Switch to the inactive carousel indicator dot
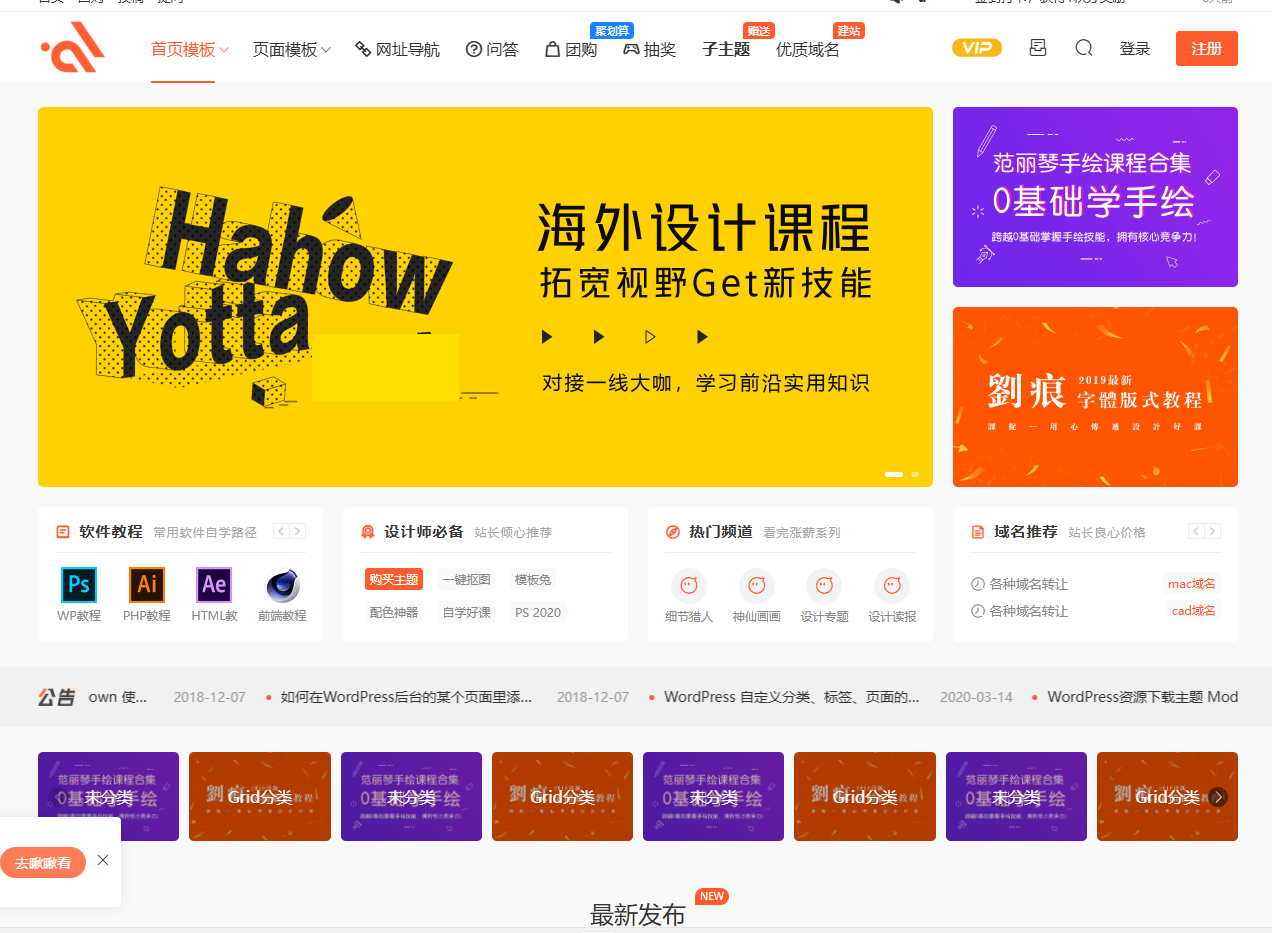 point(915,474)
